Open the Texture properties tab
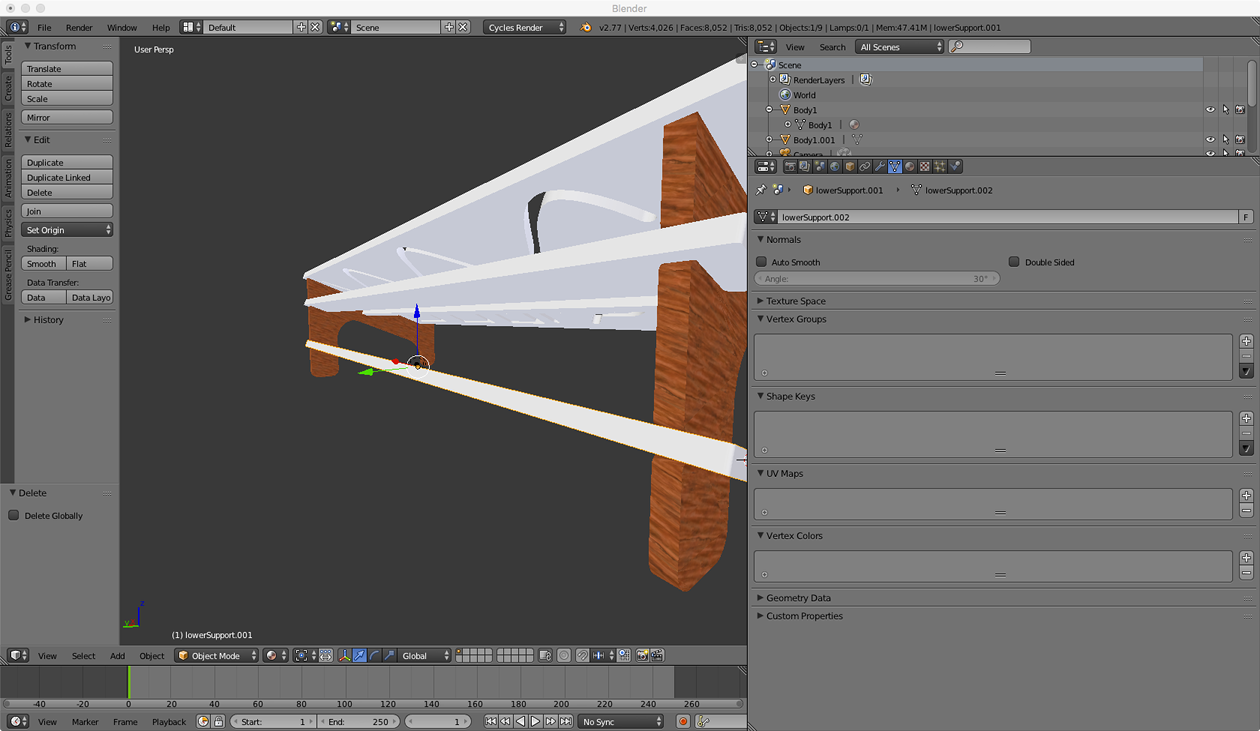Image resolution: width=1260 pixels, height=731 pixels. (x=925, y=167)
